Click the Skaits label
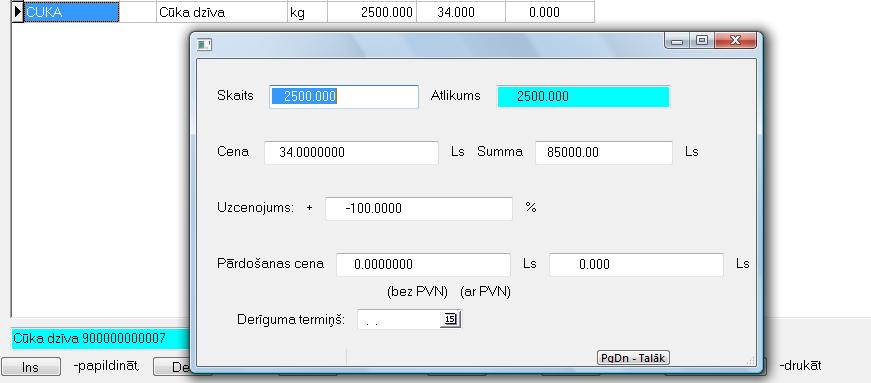 point(235,95)
